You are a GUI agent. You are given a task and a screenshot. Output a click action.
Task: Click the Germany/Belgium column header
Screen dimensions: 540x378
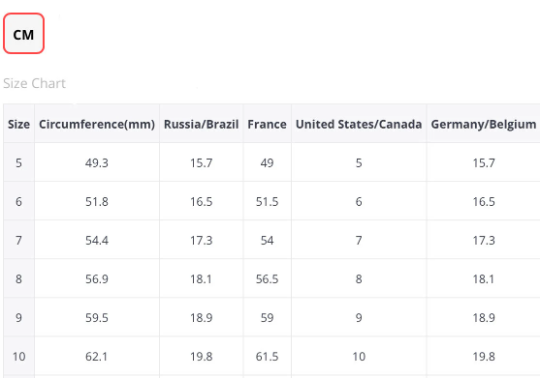click(484, 124)
